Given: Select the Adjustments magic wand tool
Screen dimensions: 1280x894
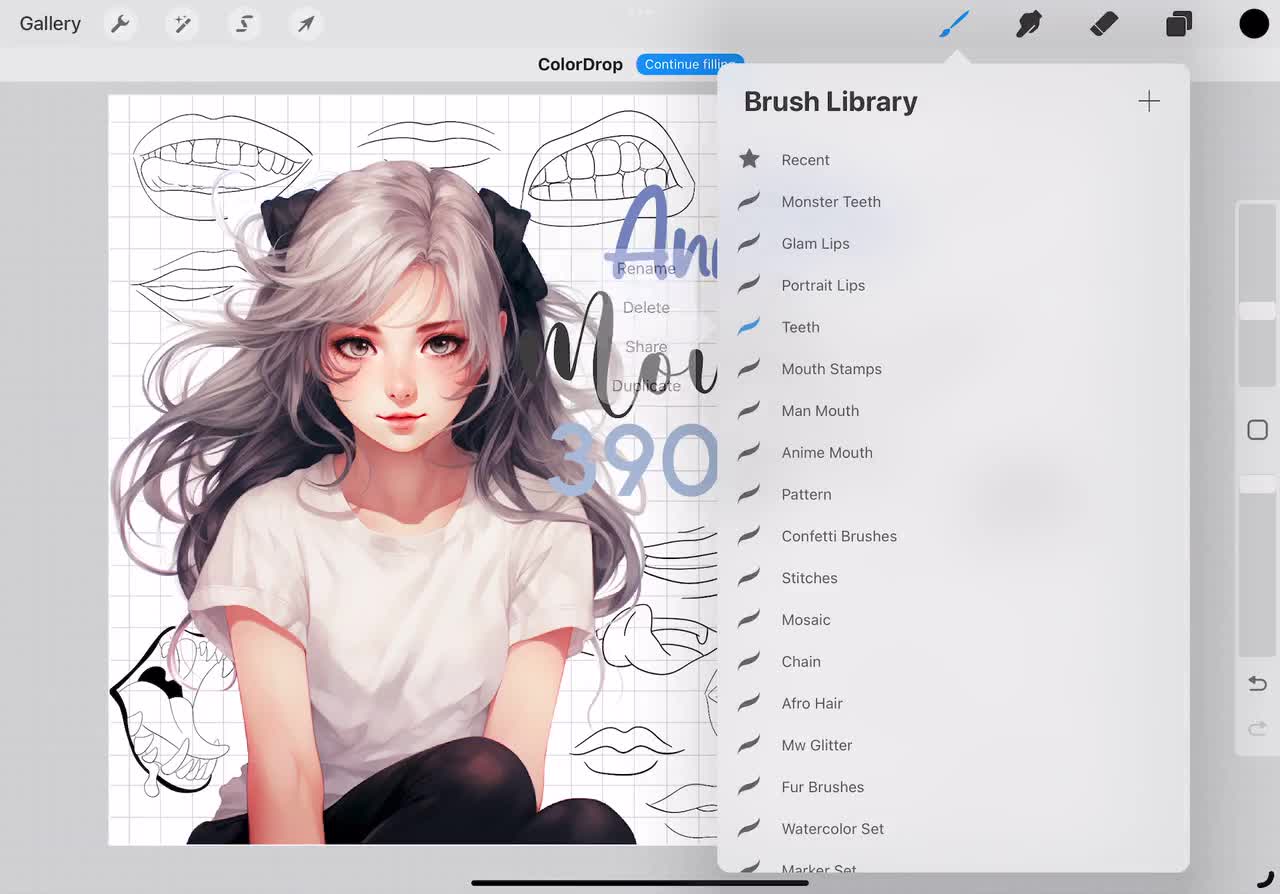Looking at the screenshot, I should (x=182, y=23).
